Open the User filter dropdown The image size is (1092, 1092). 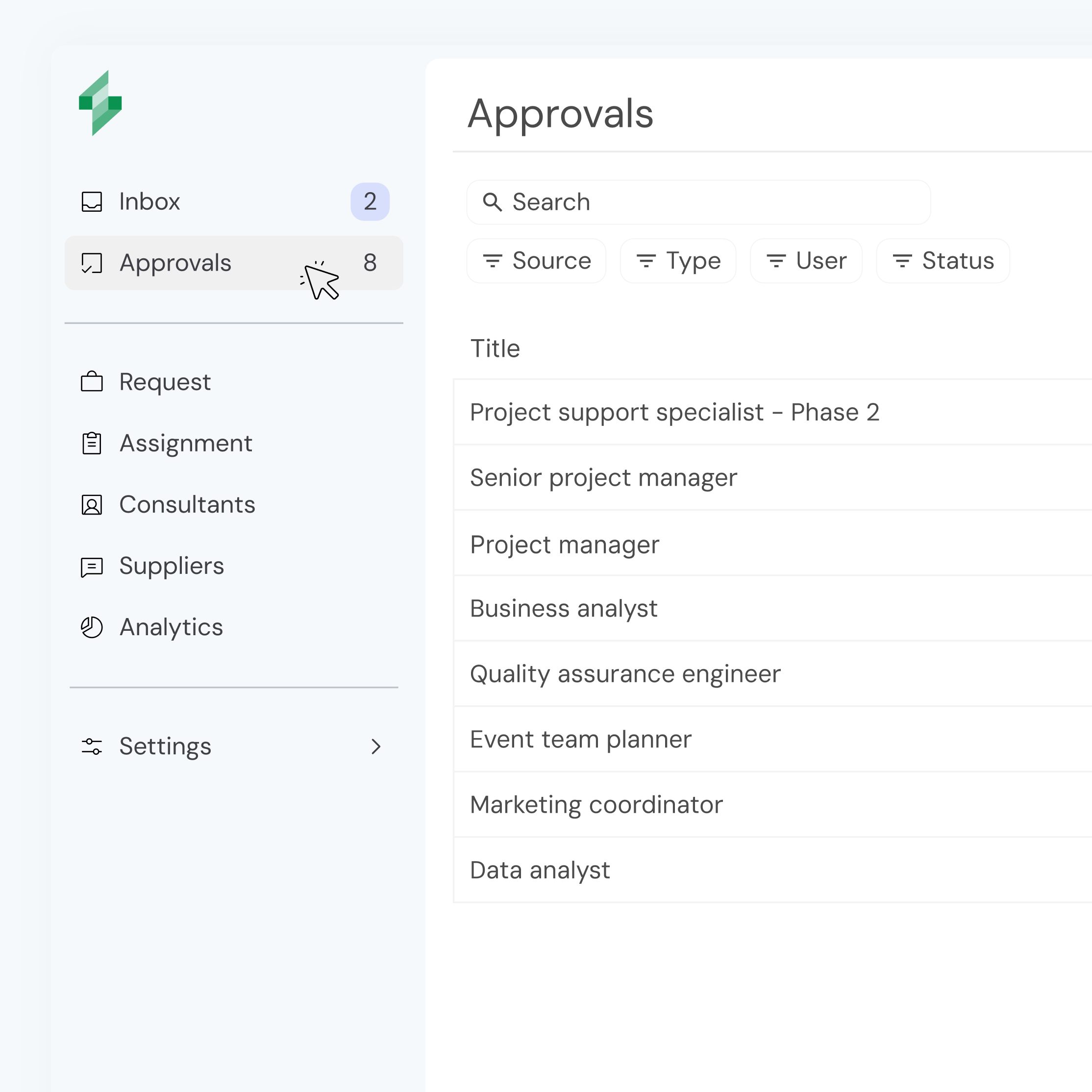805,261
